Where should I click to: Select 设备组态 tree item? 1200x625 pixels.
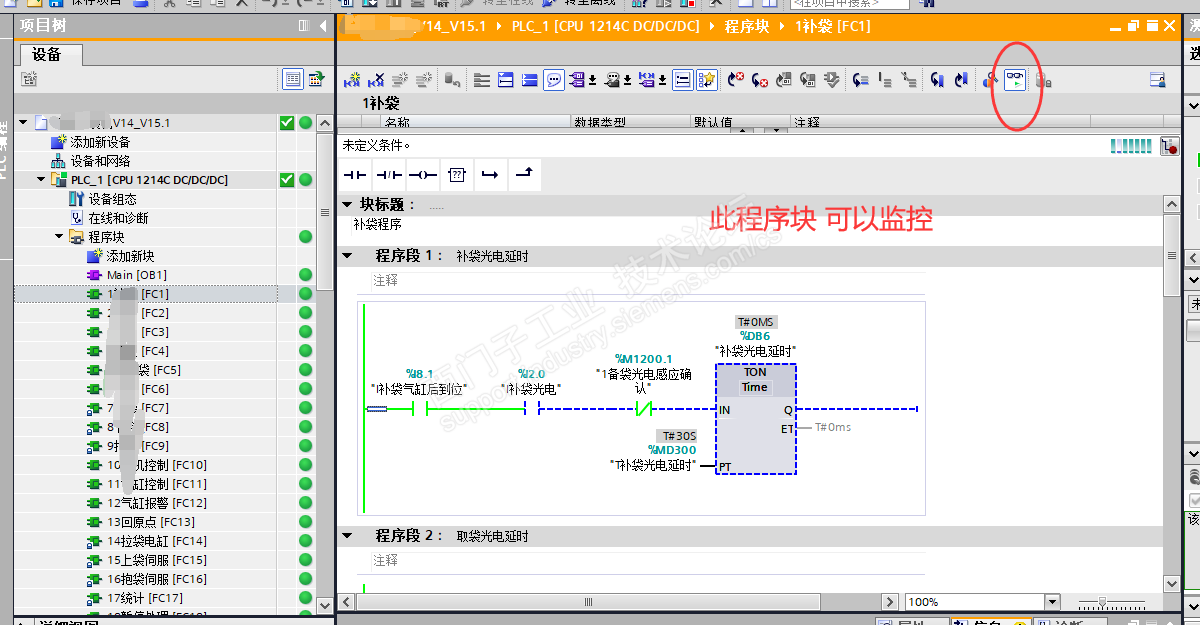[x=112, y=199]
